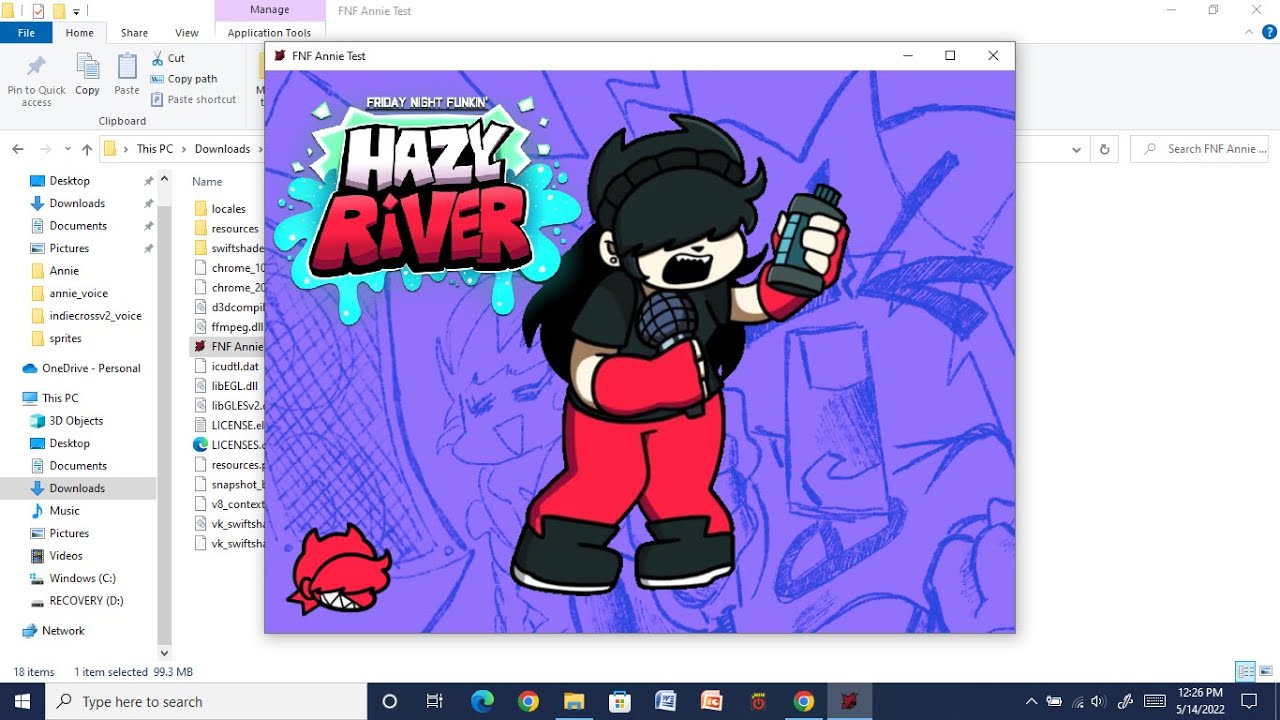
Task: Open the File tab
Action: [x=26, y=32]
